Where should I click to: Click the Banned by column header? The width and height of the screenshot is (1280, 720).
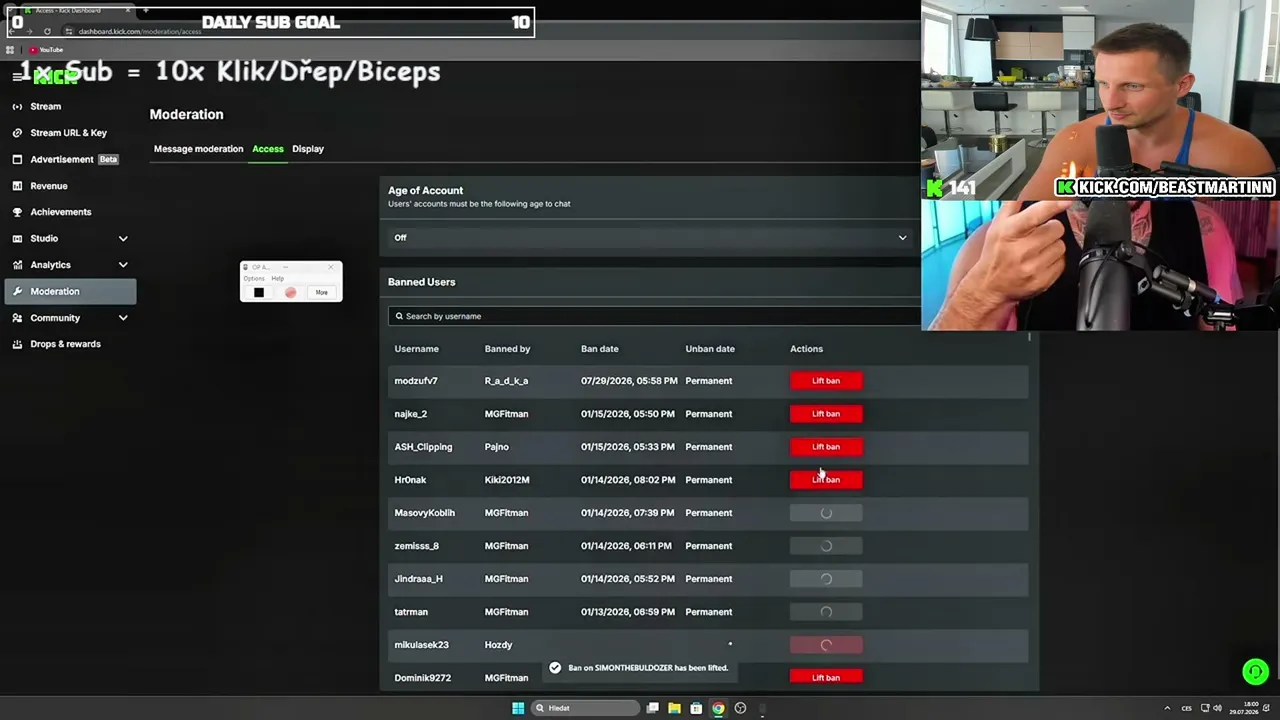507,349
